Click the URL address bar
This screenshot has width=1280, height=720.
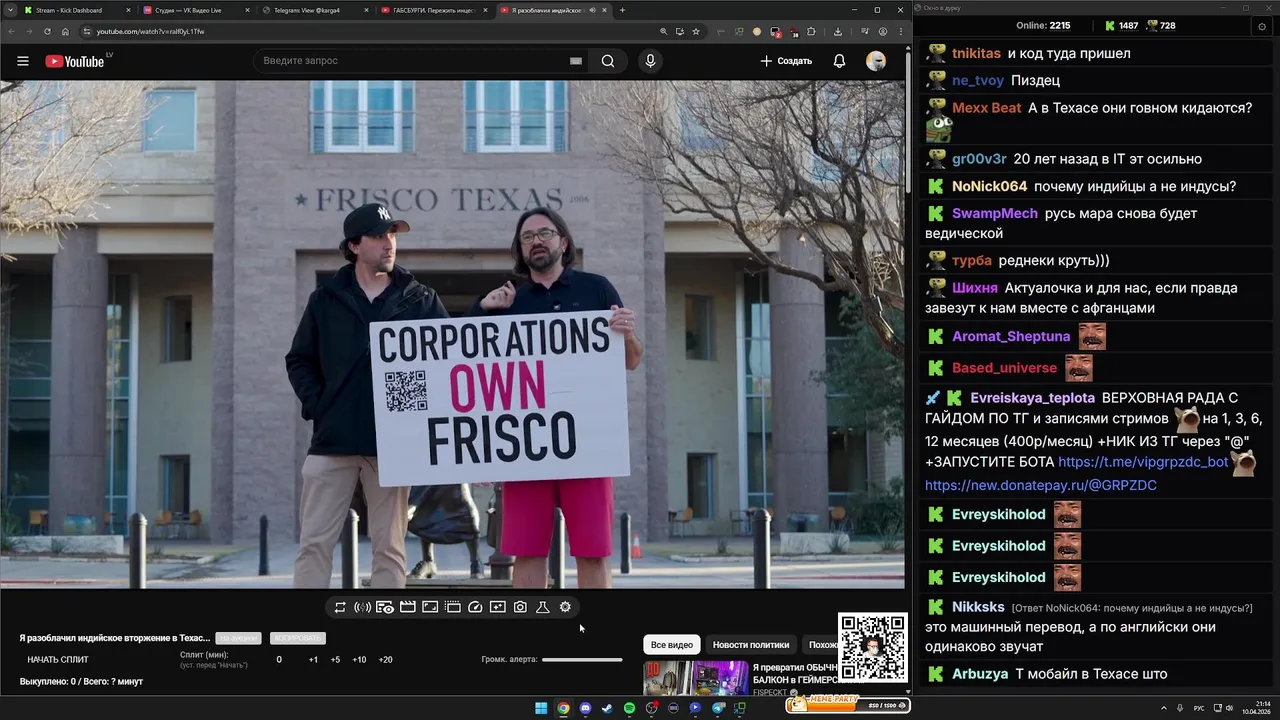(370, 31)
